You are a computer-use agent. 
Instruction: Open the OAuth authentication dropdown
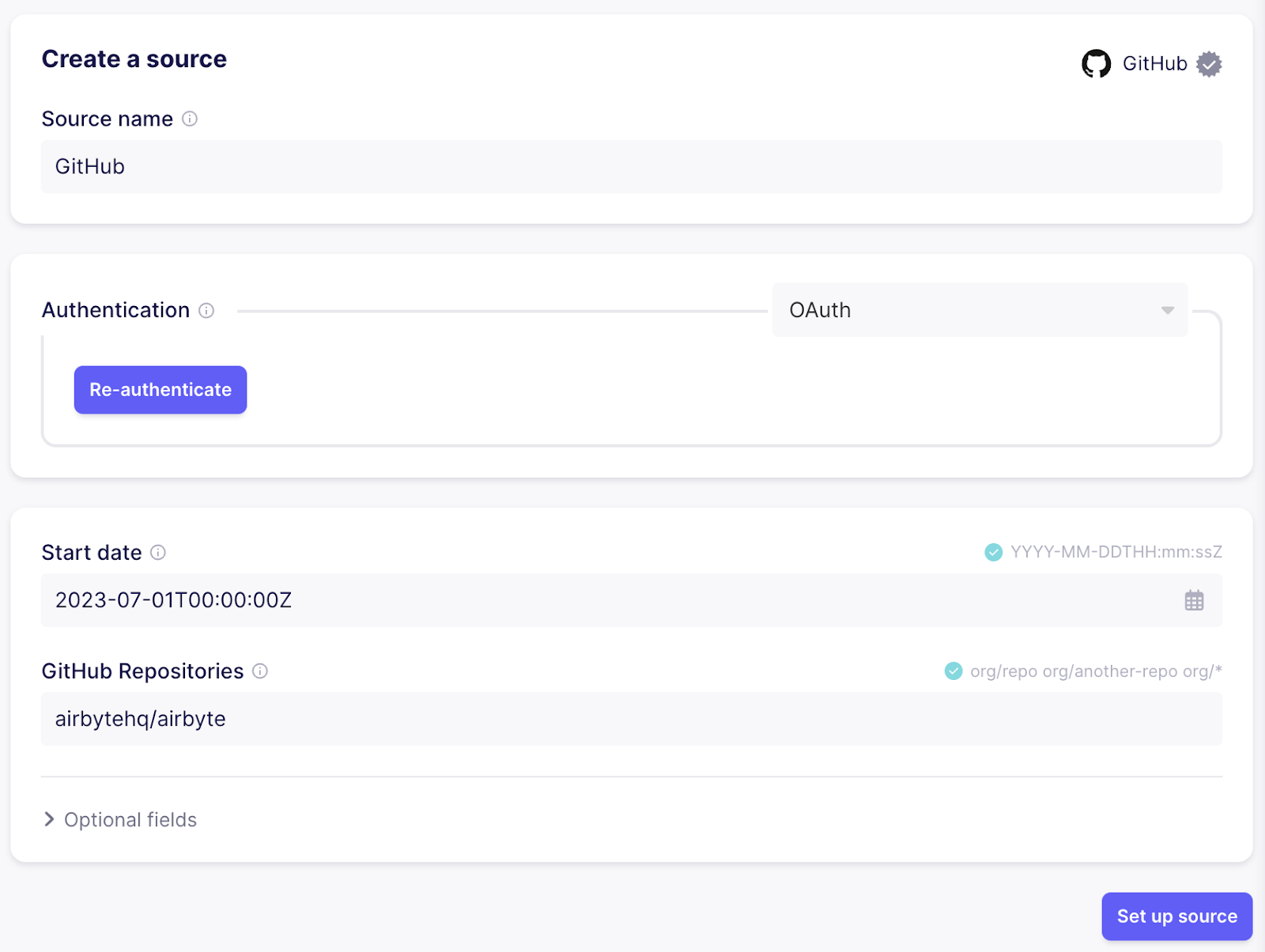(979, 310)
